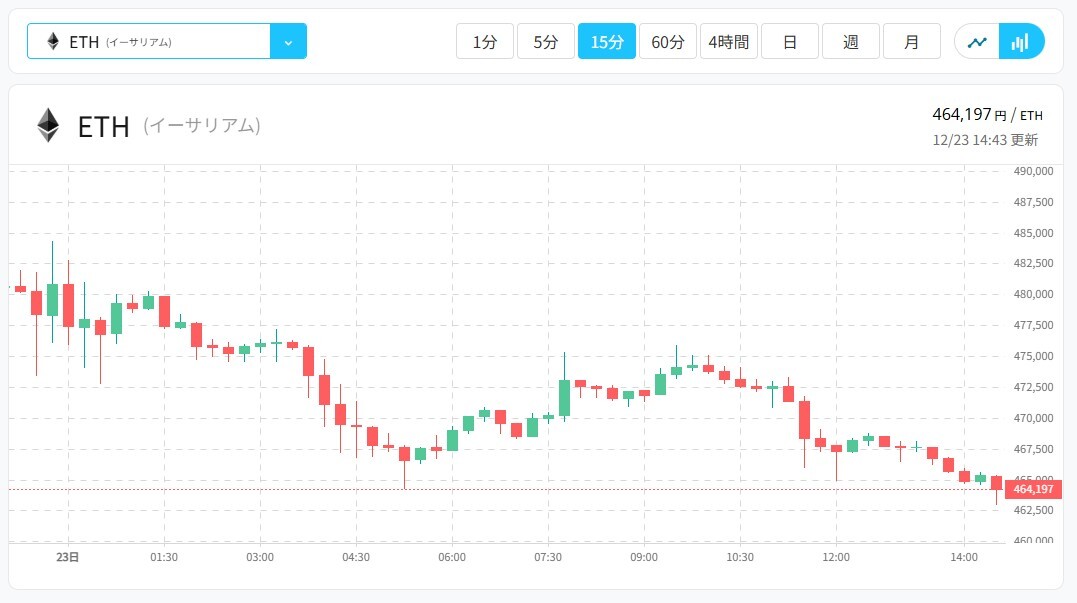Switch to daily 日 interval

click(790, 42)
